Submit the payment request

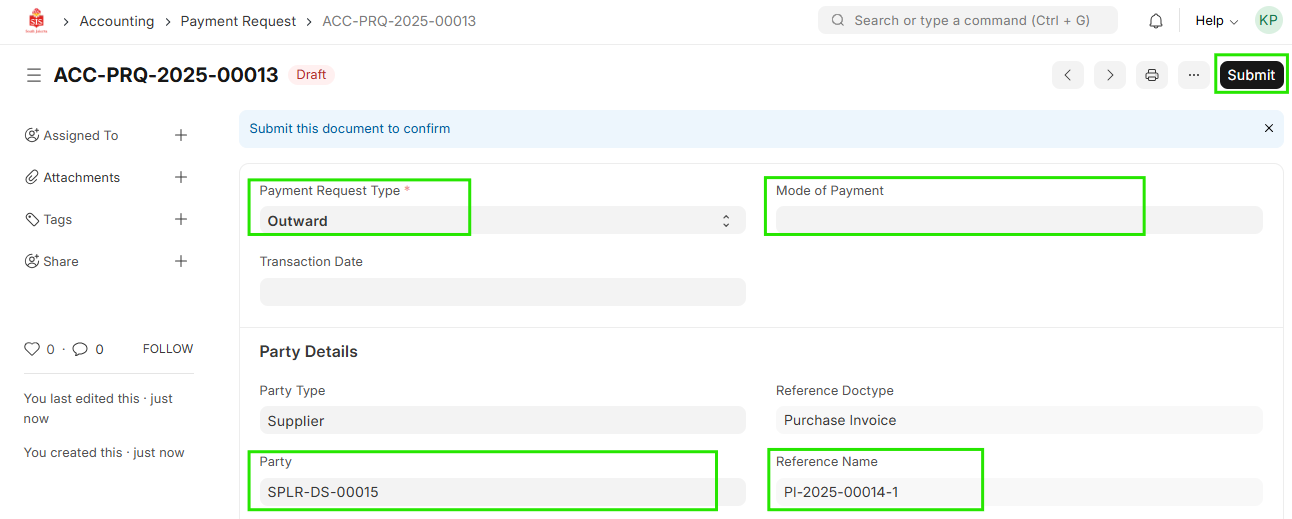tap(1251, 75)
